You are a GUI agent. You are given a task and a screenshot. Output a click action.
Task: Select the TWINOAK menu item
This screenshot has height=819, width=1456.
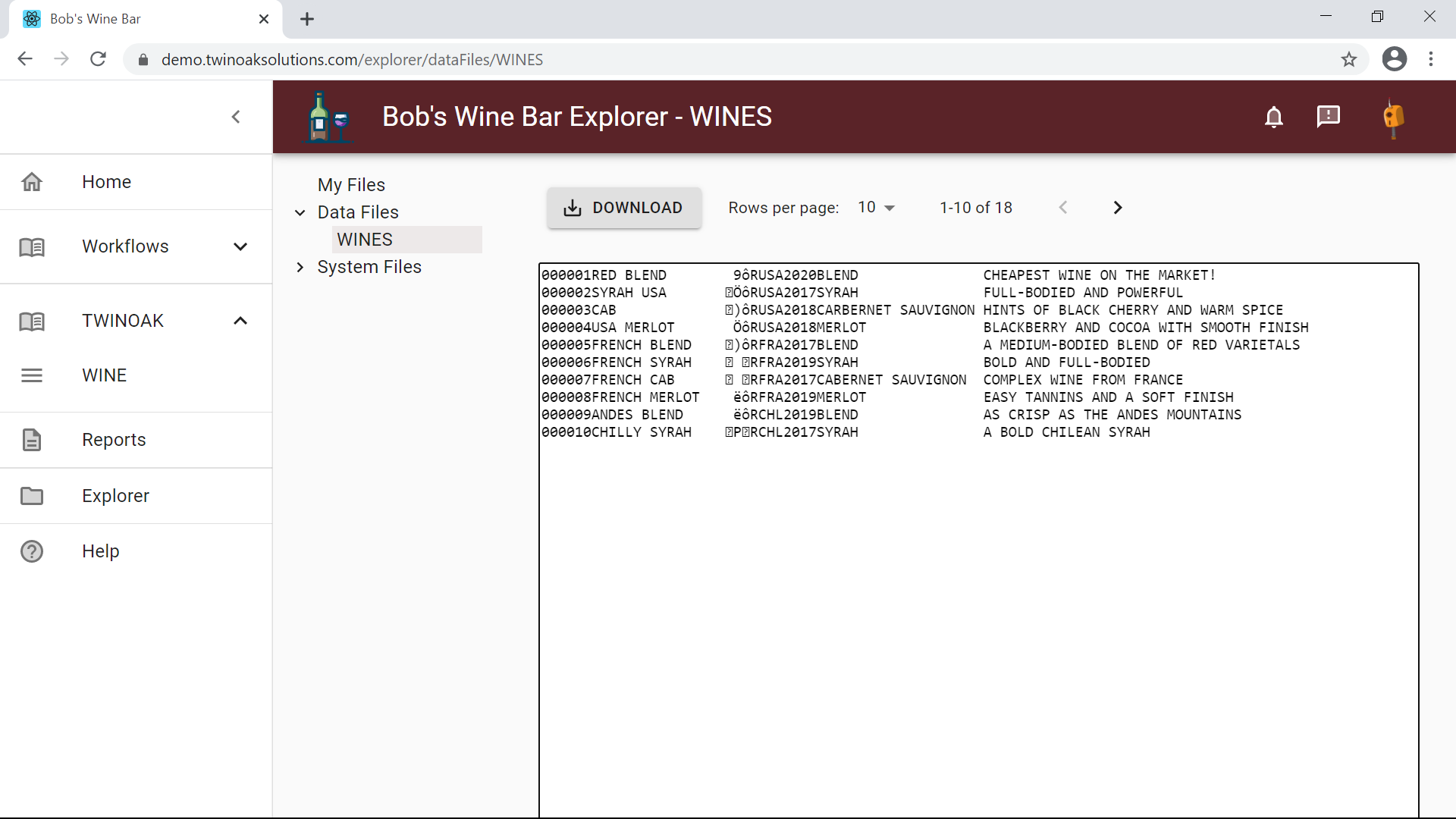(136, 321)
